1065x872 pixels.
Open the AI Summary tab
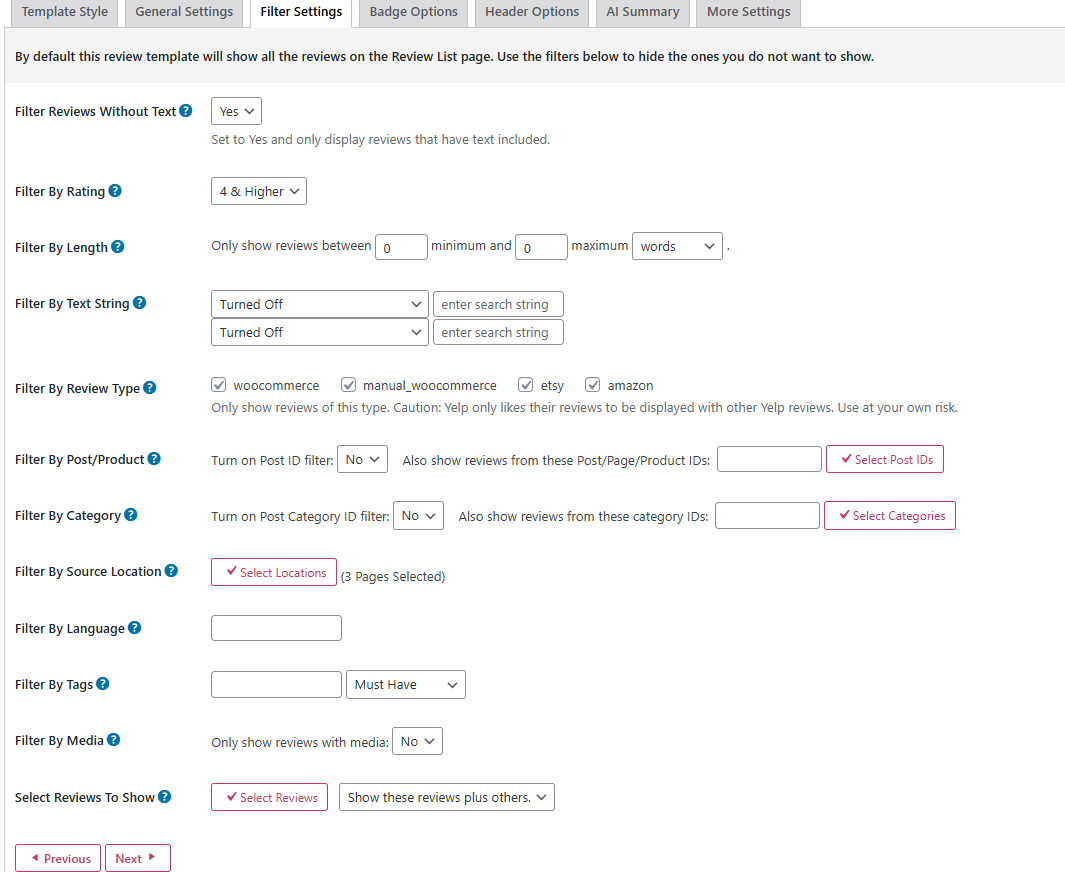(642, 12)
